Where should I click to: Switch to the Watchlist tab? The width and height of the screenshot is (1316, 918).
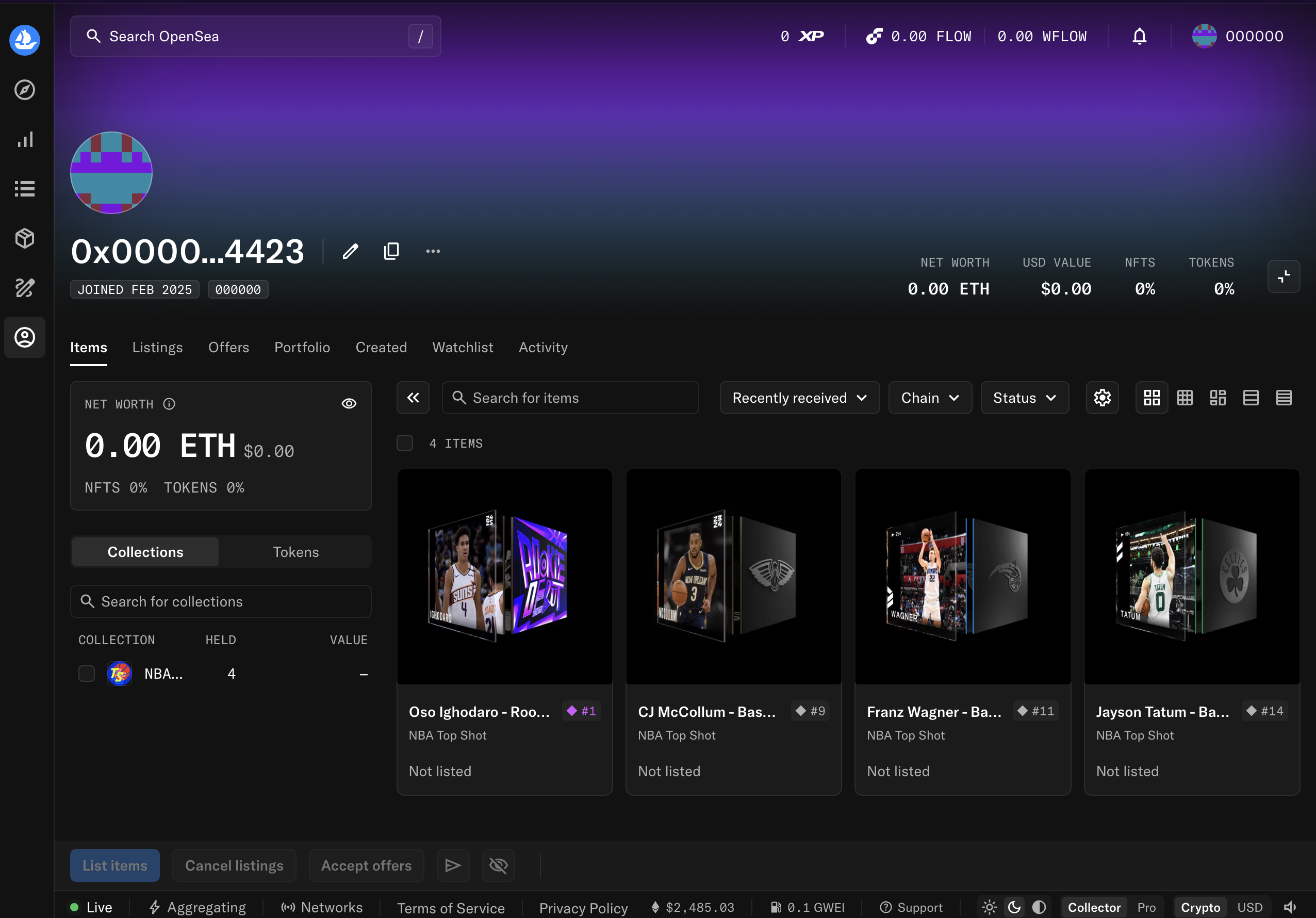click(x=463, y=348)
